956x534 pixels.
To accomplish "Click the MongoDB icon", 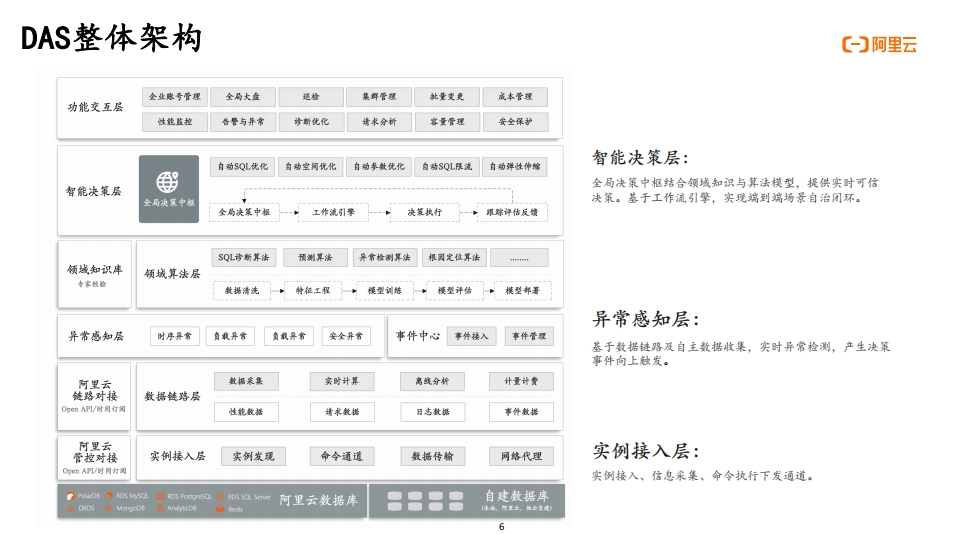I will click(x=109, y=508).
